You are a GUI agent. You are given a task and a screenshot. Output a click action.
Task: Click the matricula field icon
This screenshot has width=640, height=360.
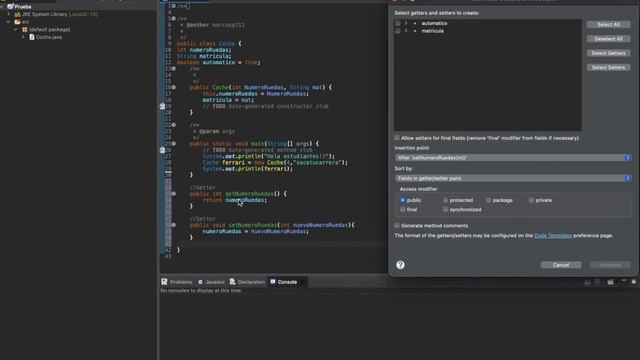415,31
